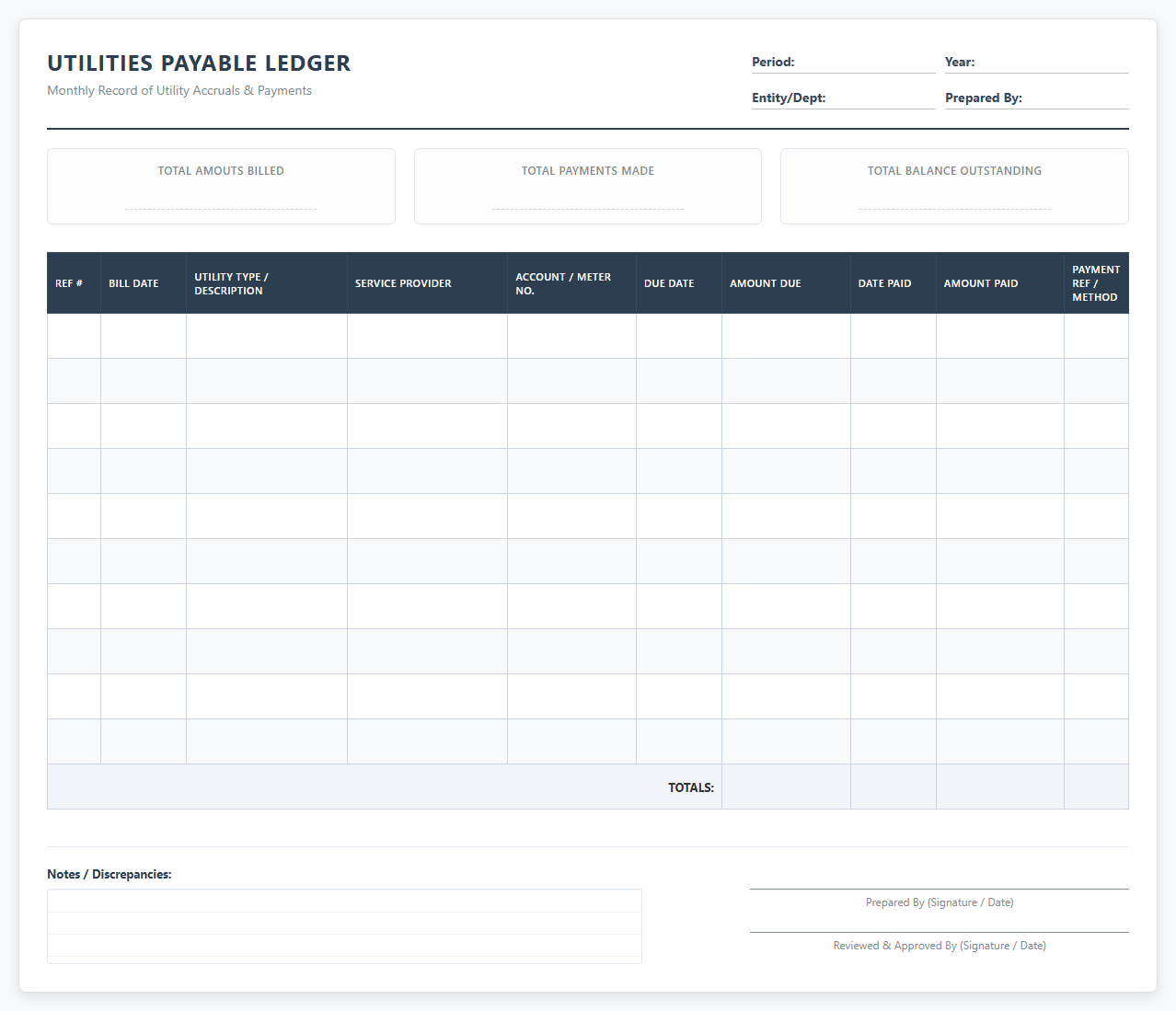Click the AMOUNT DUE column header
This screenshot has width=1176, height=1011.
click(x=786, y=283)
